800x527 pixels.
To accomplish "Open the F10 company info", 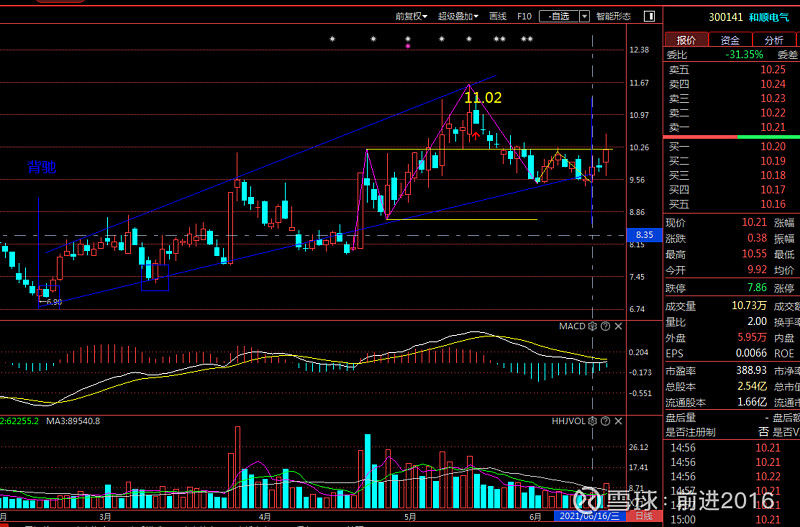I will [x=524, y=16].
